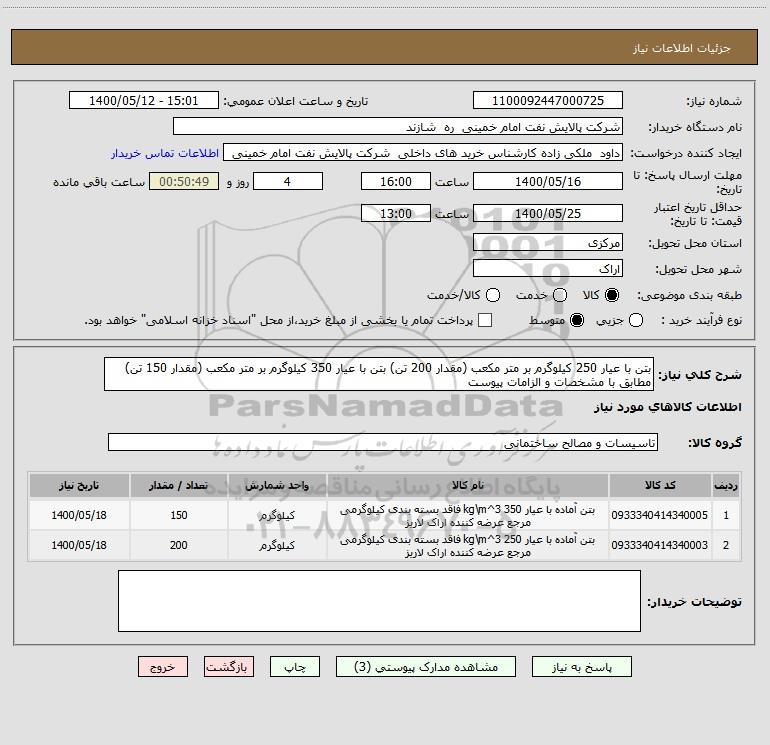
Task: Open the اطلاعات تماس خریدار link
Action: tap(165, 153)
